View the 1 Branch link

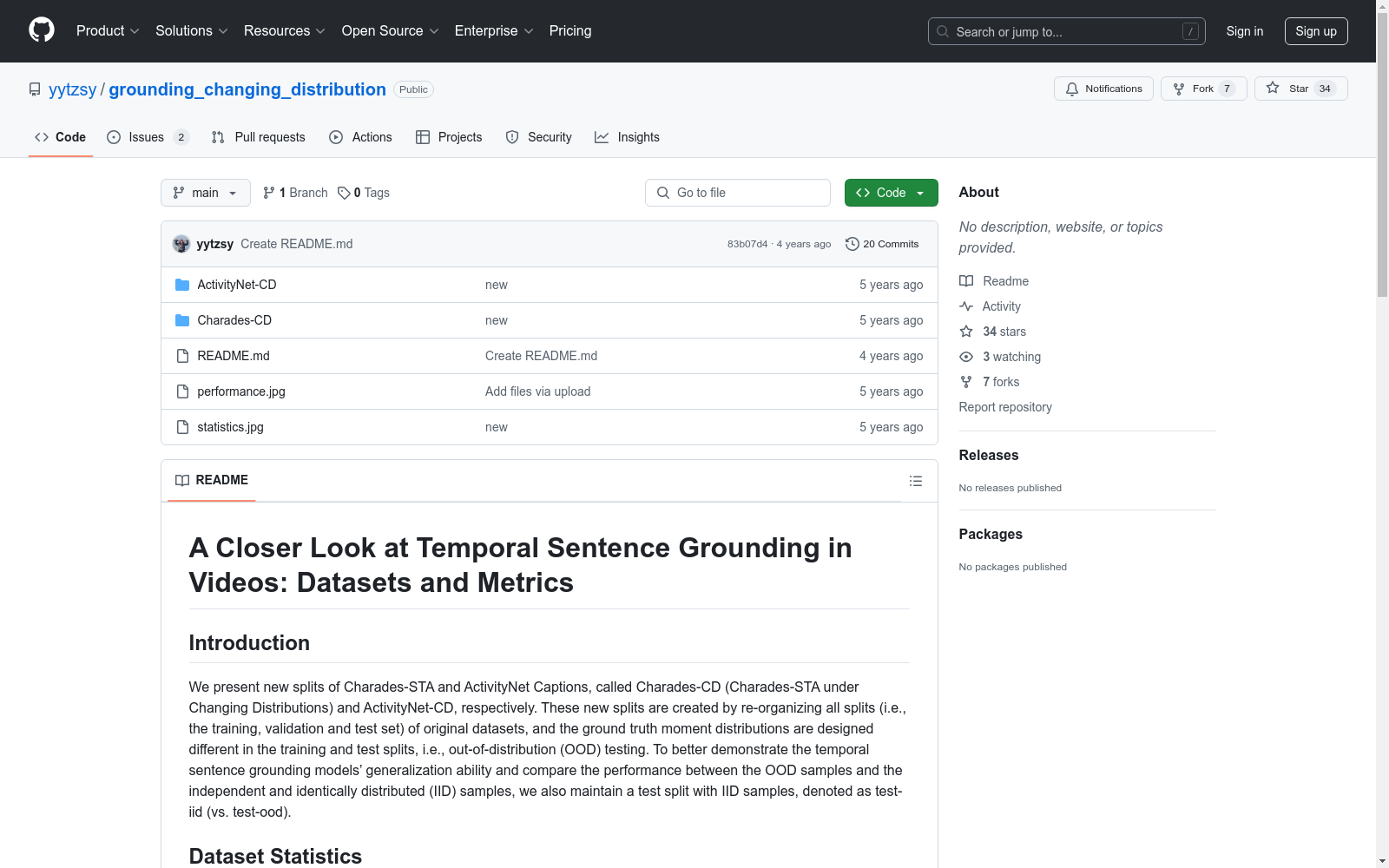pos(295,193)
